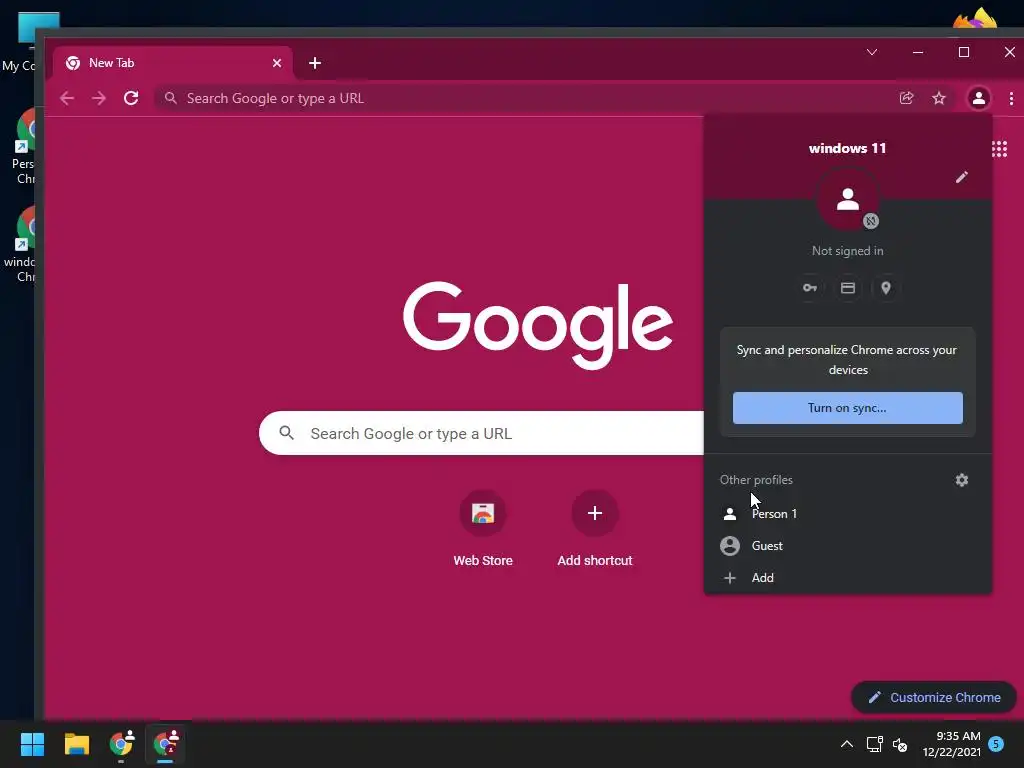Maximize the Chrome window
The width and height of the screenshot is (1024, 768).
pos(963,52)
